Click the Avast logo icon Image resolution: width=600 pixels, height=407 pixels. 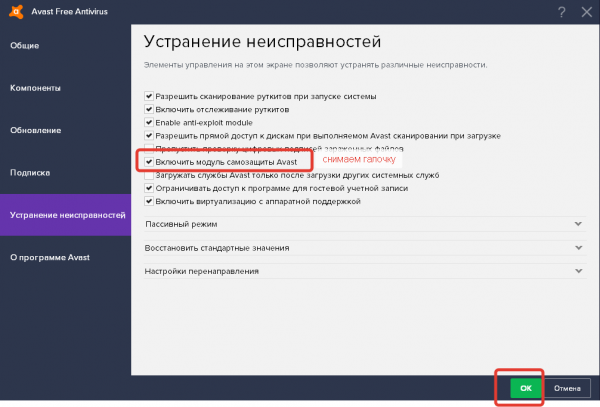tap(16, 11)
